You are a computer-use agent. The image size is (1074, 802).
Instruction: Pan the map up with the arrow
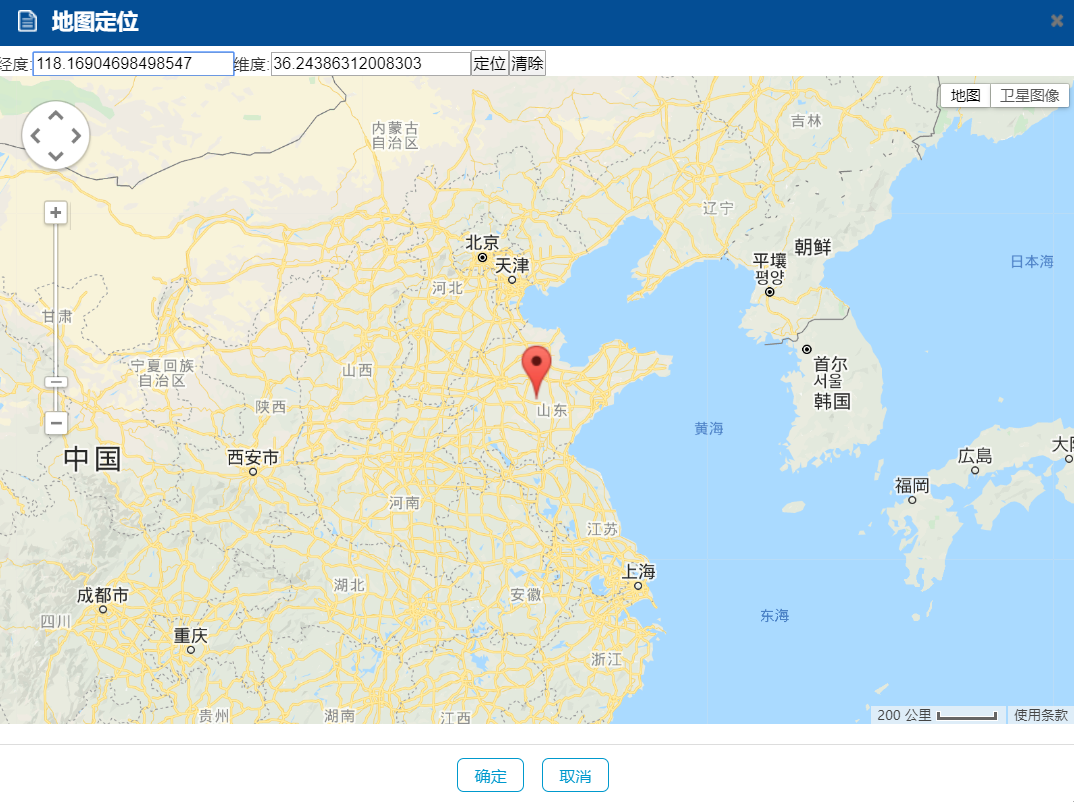pos(55,116)
